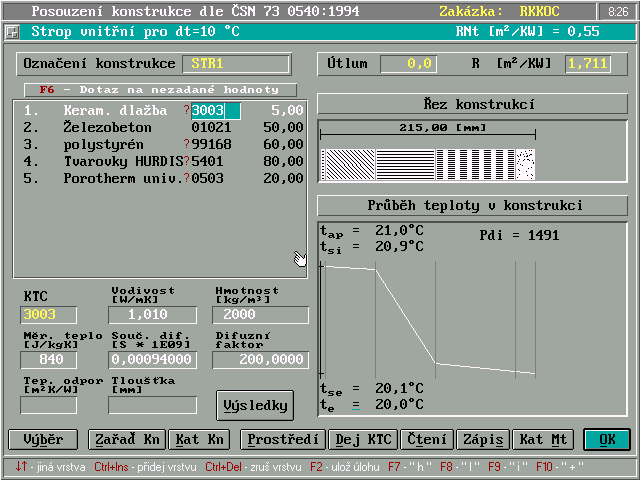
Task: Select the Porotherm univ. layer row
Action: pos(160,178)
